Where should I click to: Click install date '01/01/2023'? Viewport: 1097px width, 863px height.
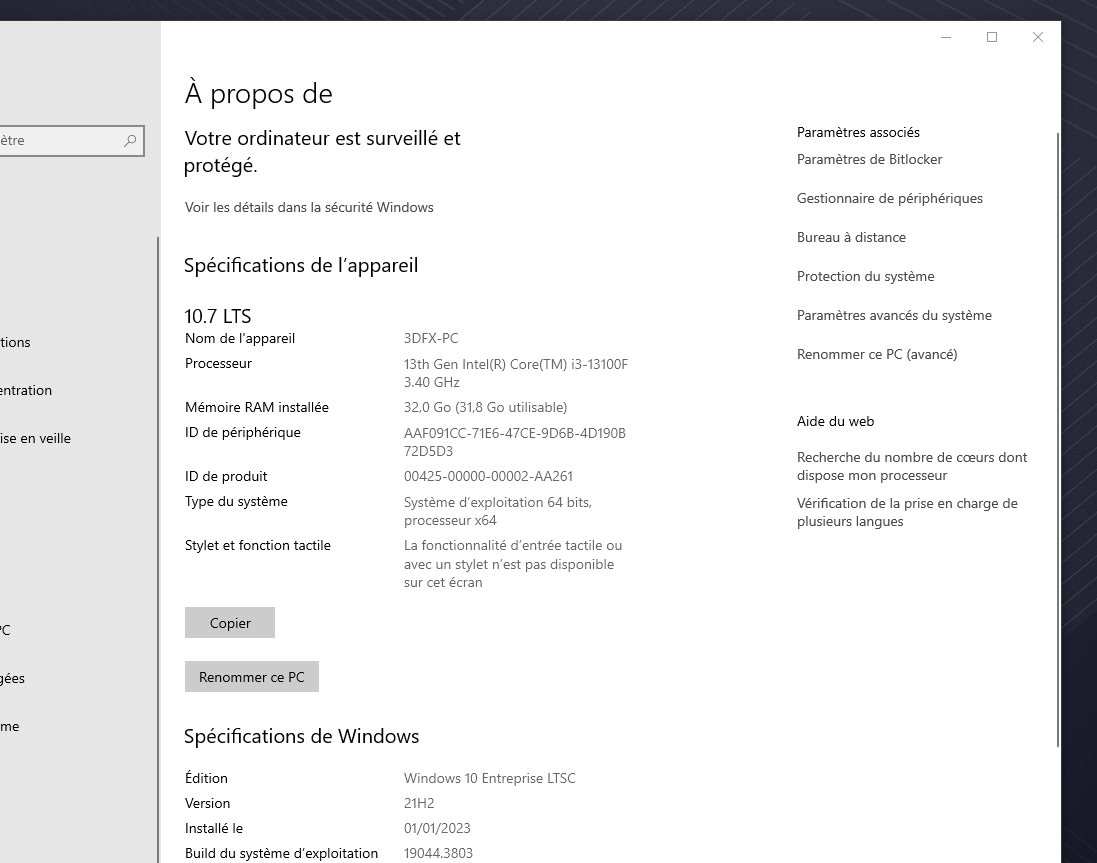click(x=437, y=829)
